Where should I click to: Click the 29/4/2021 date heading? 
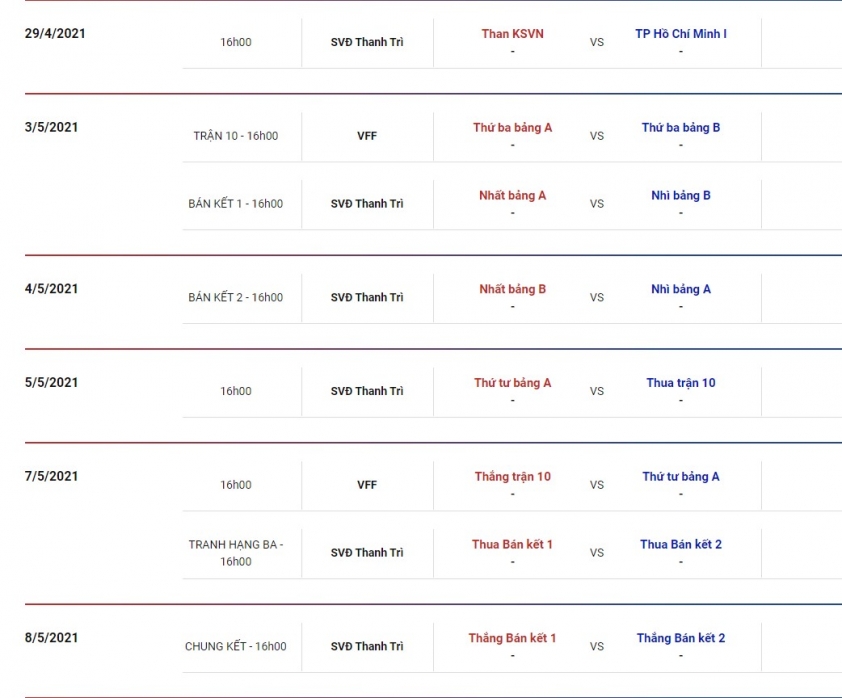(55, 33)
